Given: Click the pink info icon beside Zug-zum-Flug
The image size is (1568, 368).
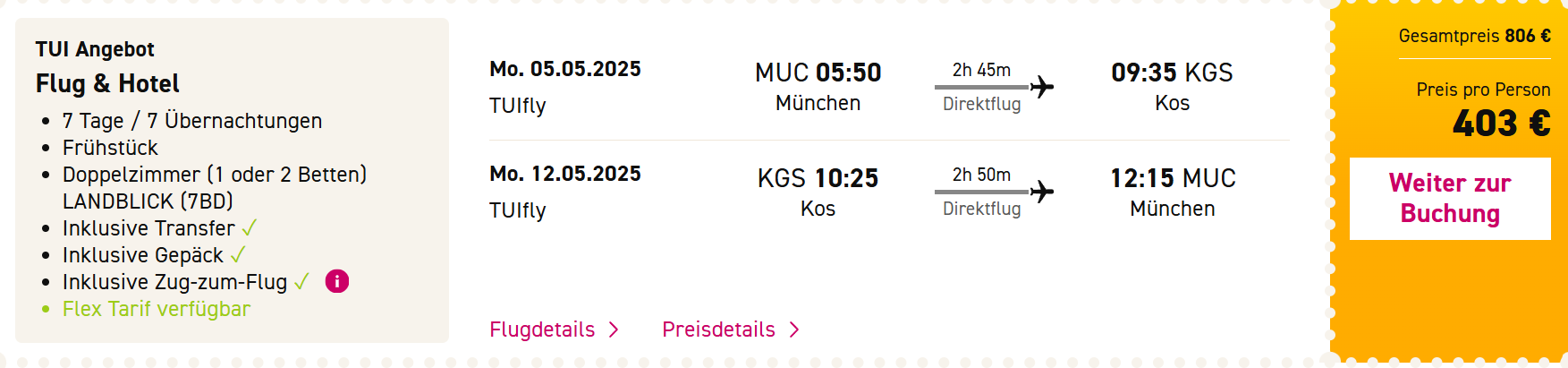Looking at the screenshot, I should (x=336, y=281).
